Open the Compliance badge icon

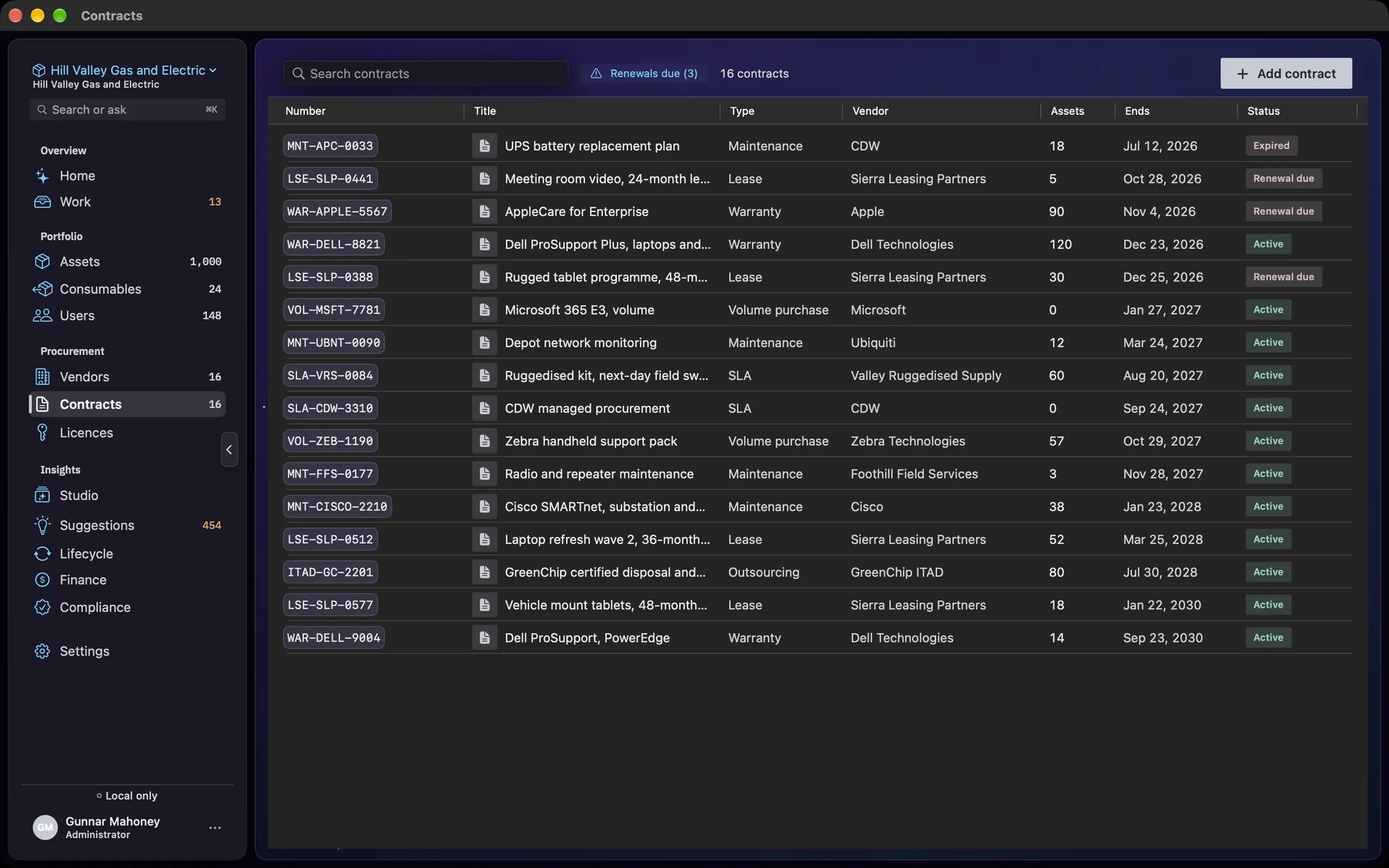coord(42,607)
